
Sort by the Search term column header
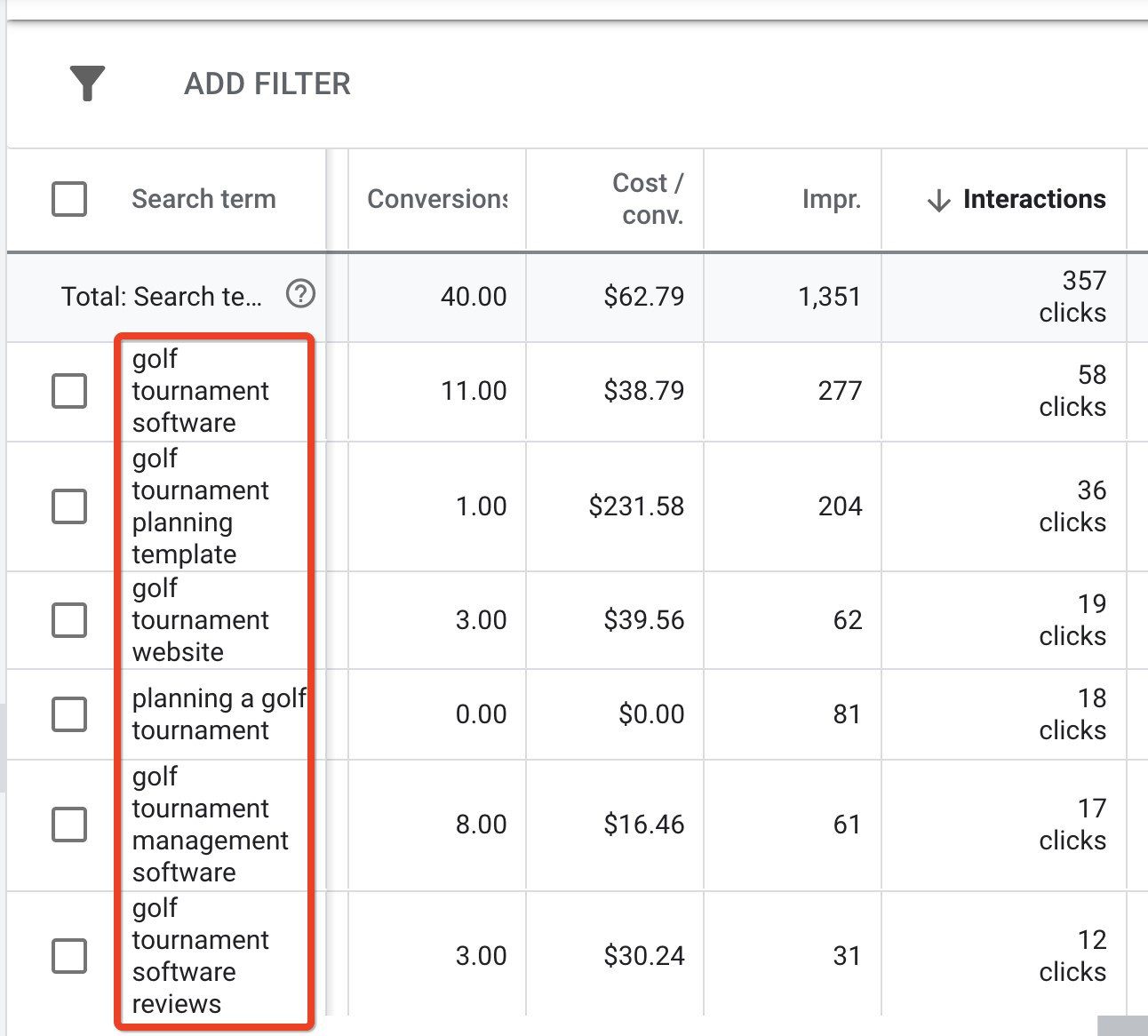[x=203, y=199]
